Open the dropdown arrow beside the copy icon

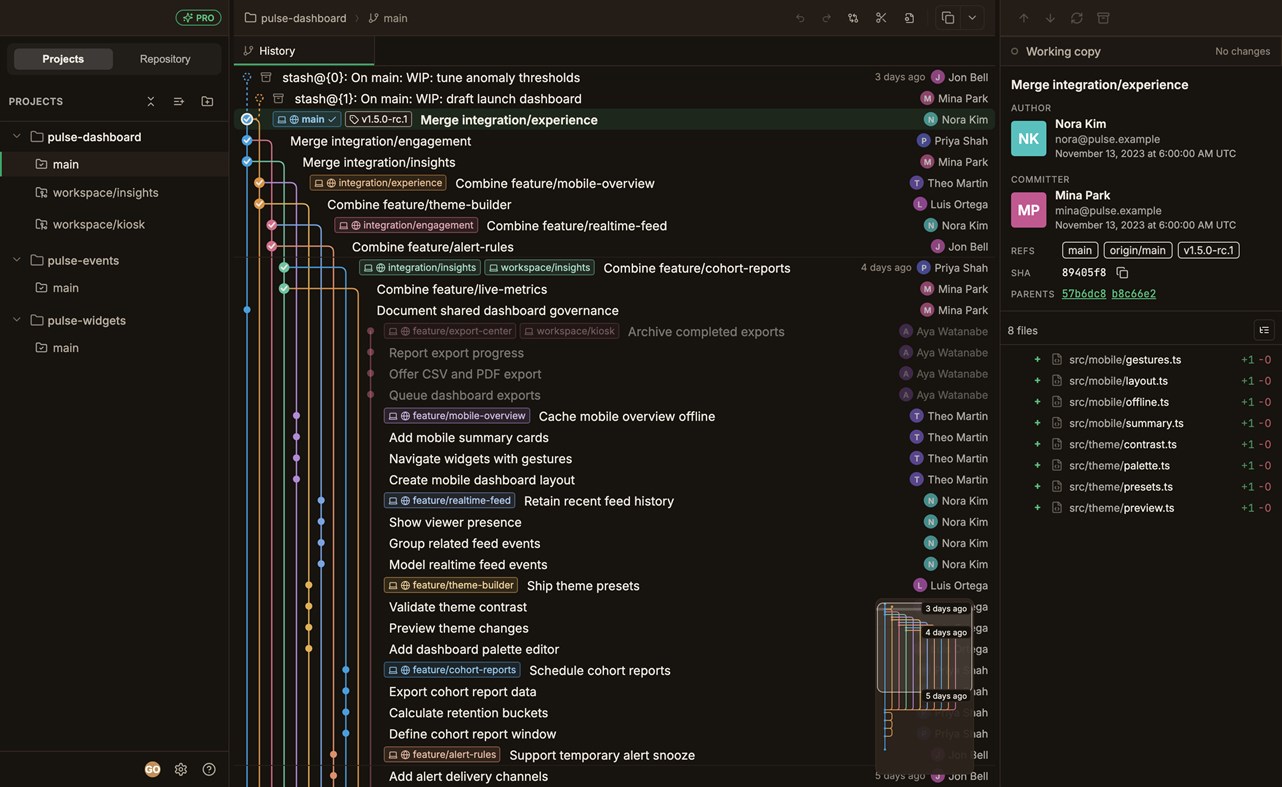click(x=972, y=18)
